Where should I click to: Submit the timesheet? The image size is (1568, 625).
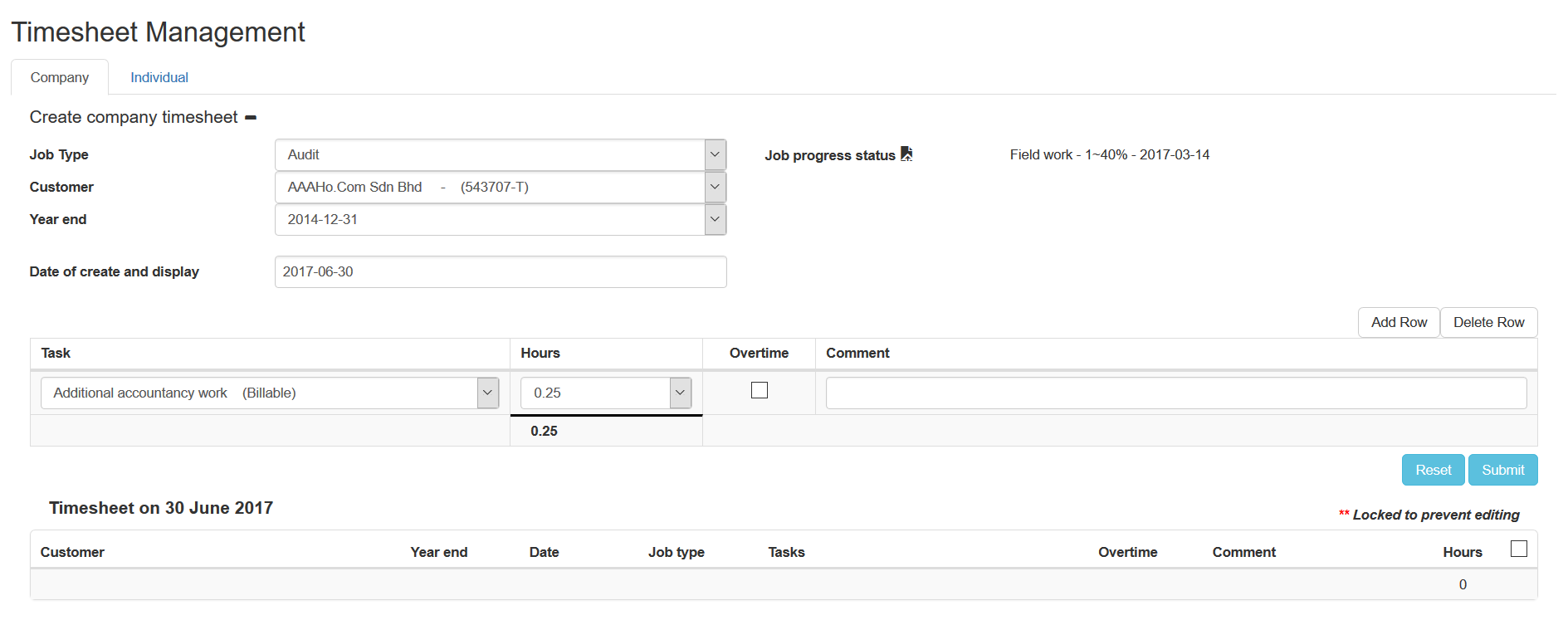click(1502, 470)
